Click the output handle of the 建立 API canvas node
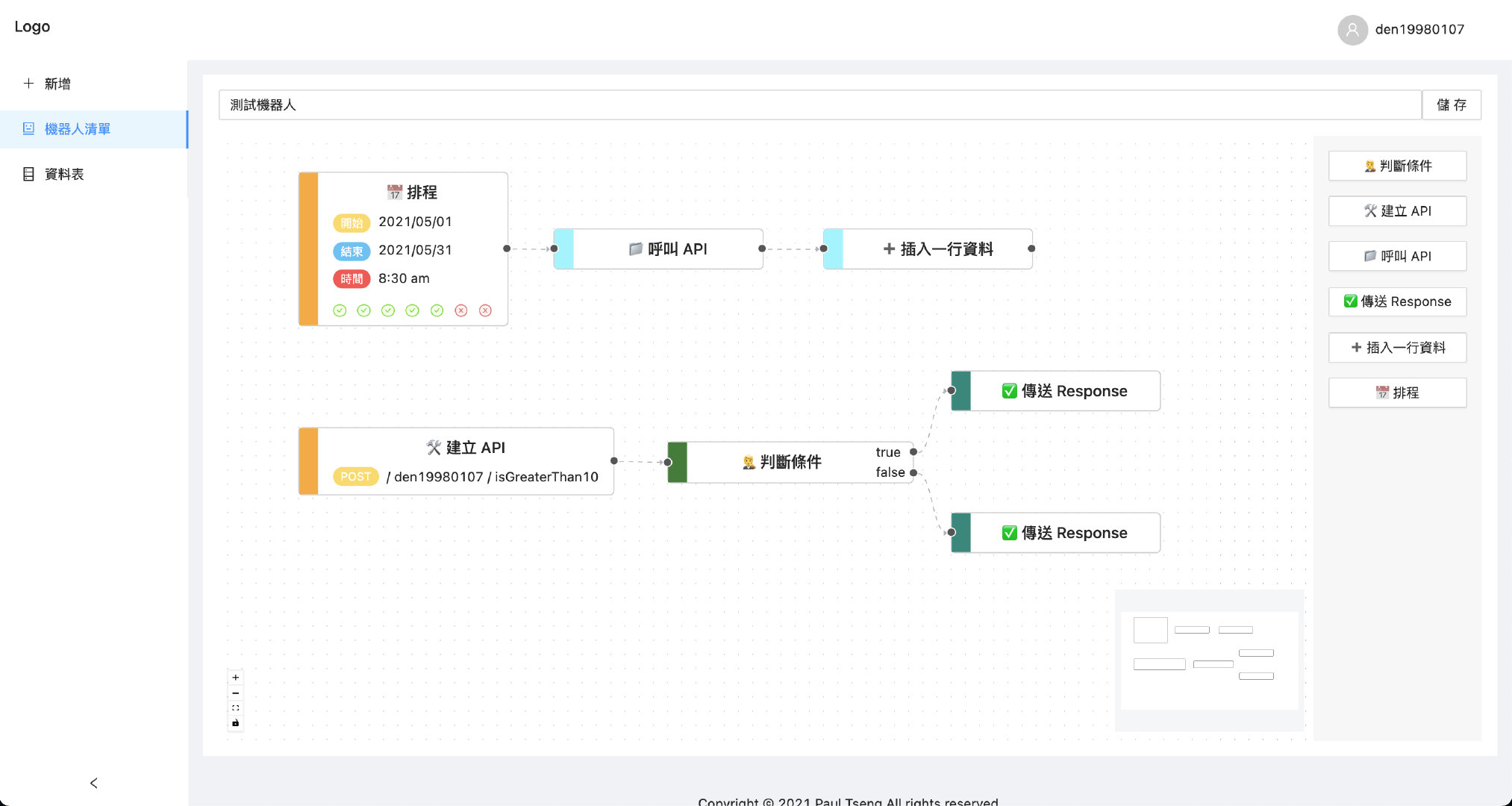The width and height of the screenshot is (1512, 806). click(x=613, y=460)
